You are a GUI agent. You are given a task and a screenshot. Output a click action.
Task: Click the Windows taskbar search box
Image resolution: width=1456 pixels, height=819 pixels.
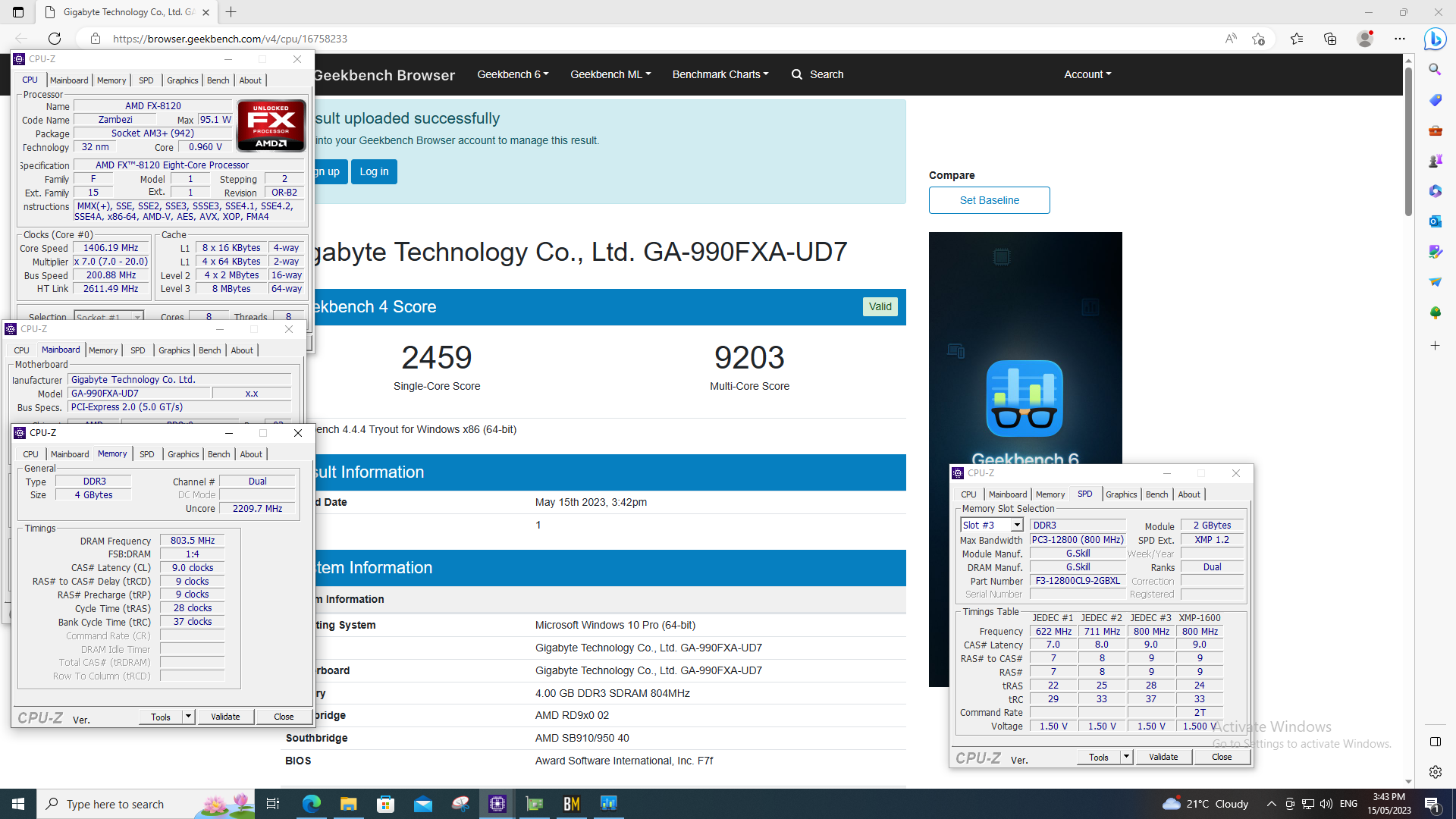[x=146, y=804]
